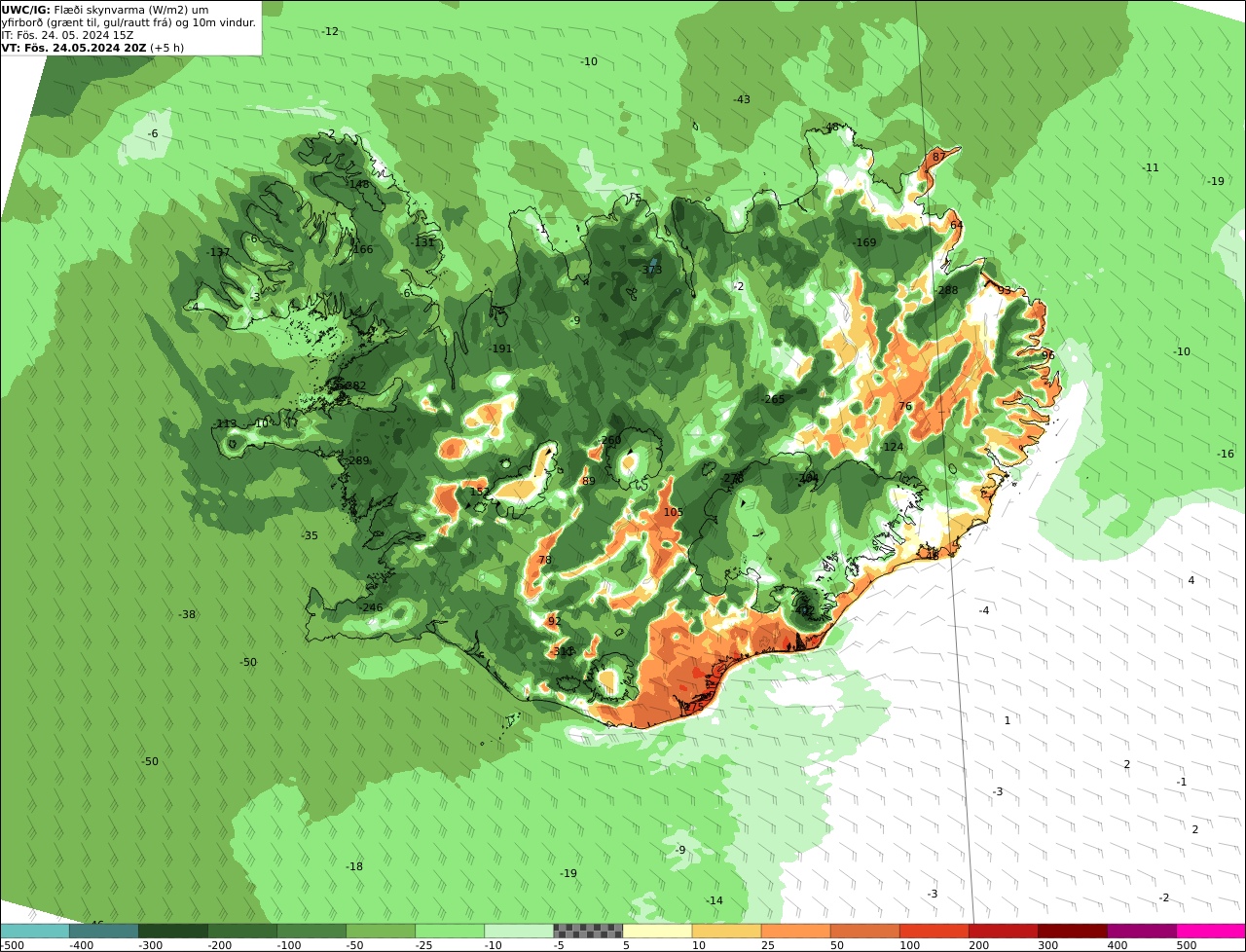
Task: Click the '-14' value at the bottom
Action: (715, 900)
